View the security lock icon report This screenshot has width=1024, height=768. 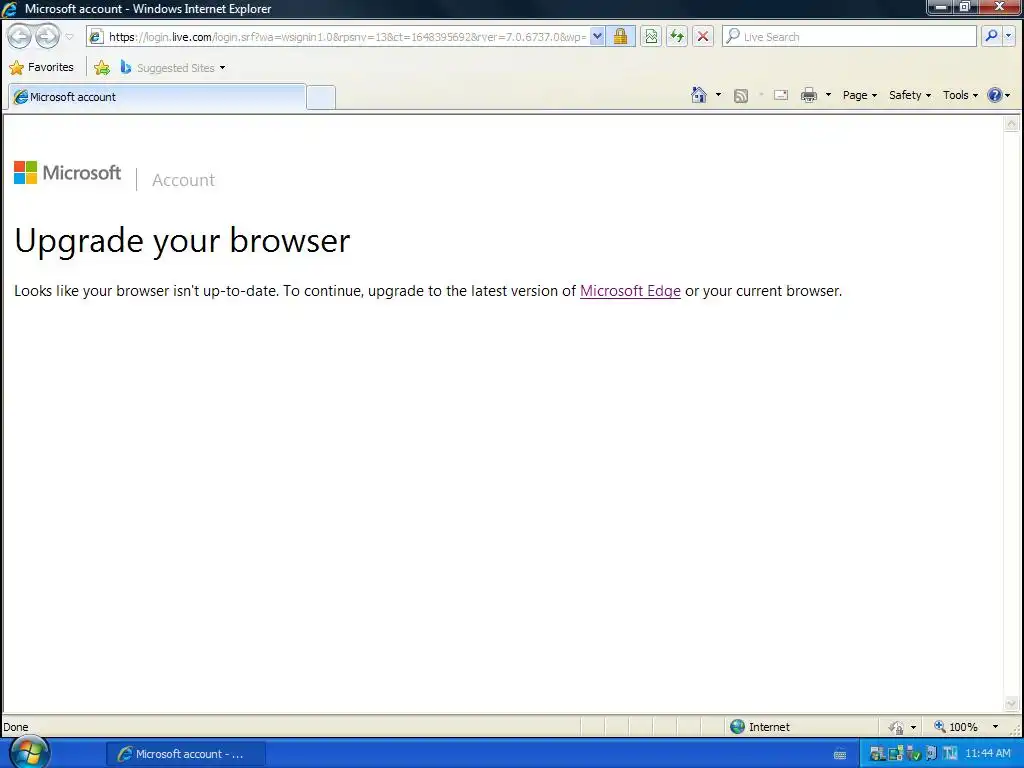coord(620,37)
